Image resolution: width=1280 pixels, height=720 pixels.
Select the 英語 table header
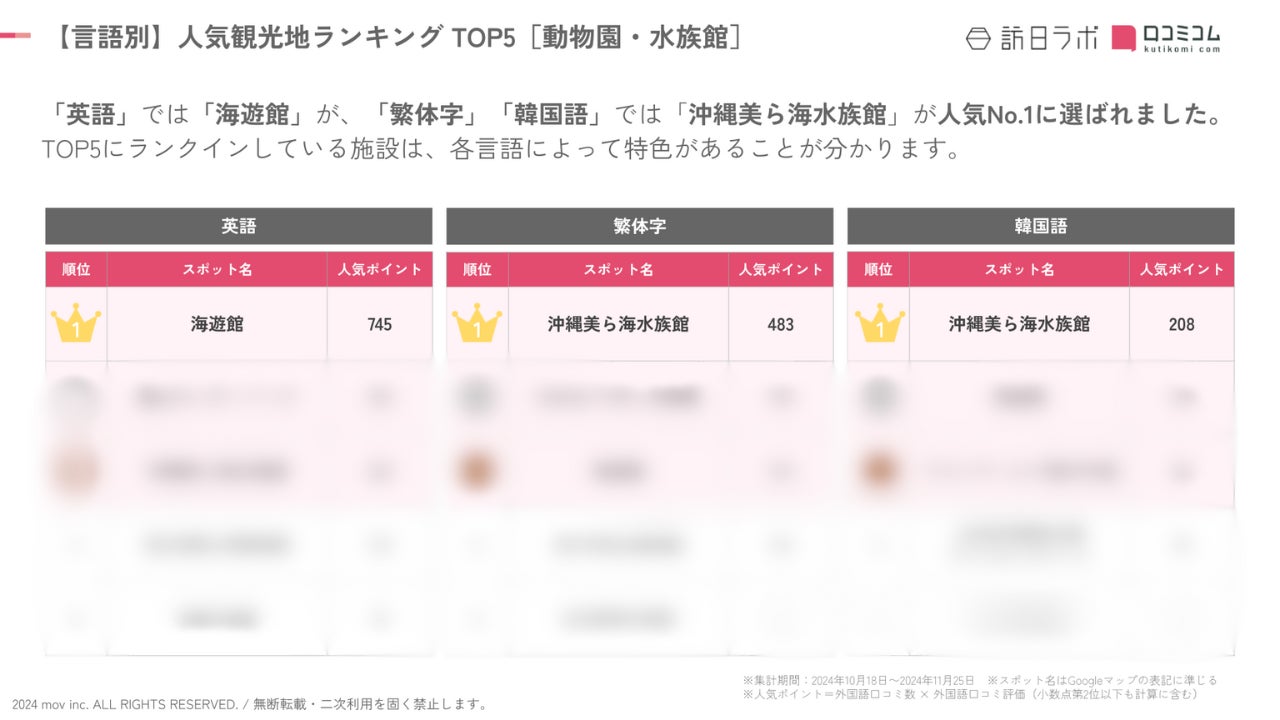coord(239,226)
